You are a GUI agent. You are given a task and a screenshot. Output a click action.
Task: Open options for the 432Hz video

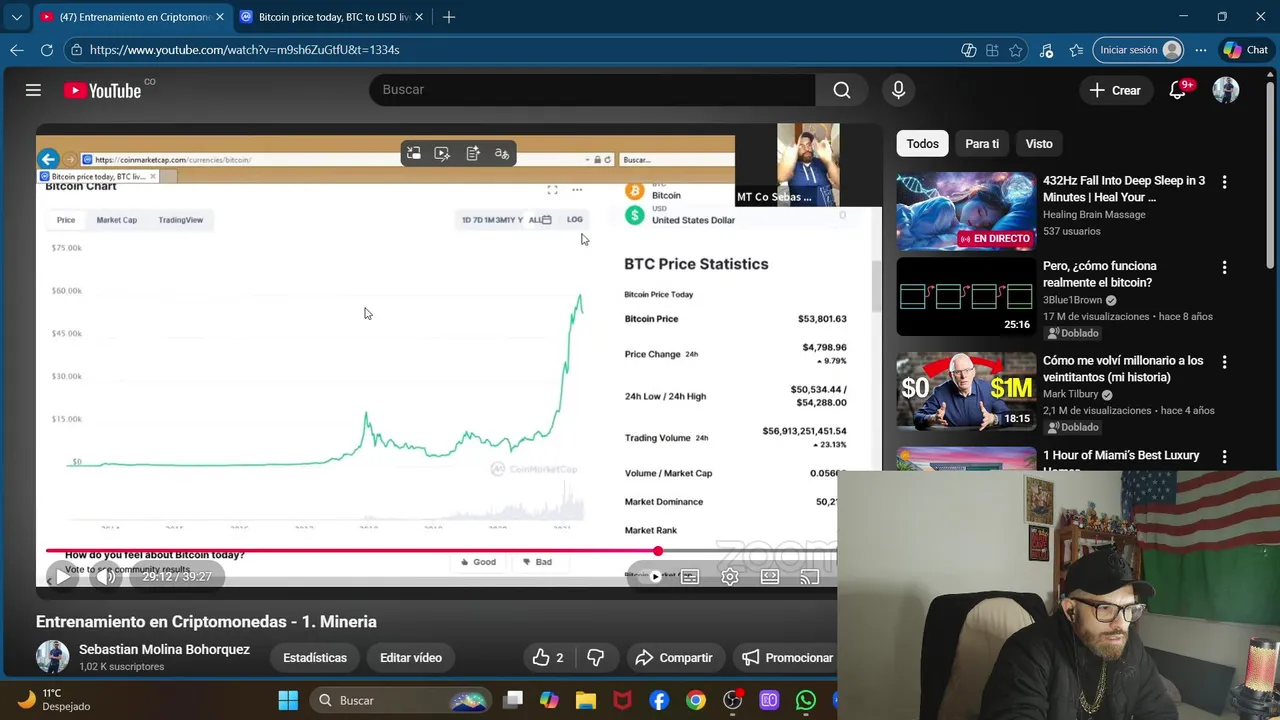coord(1224,182)
